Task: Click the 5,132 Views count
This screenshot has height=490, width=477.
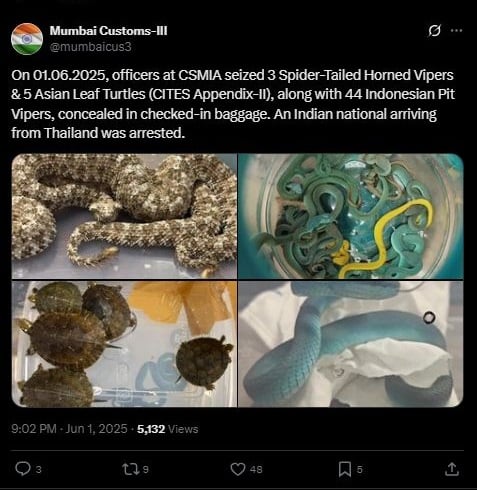Action: [168, 429]
